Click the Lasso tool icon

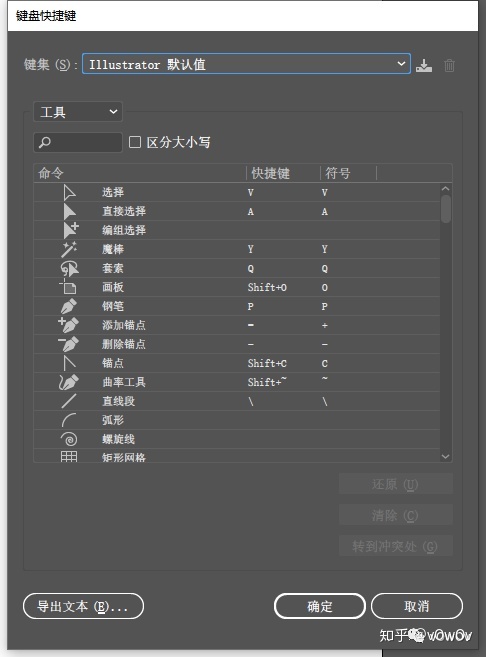69,268
